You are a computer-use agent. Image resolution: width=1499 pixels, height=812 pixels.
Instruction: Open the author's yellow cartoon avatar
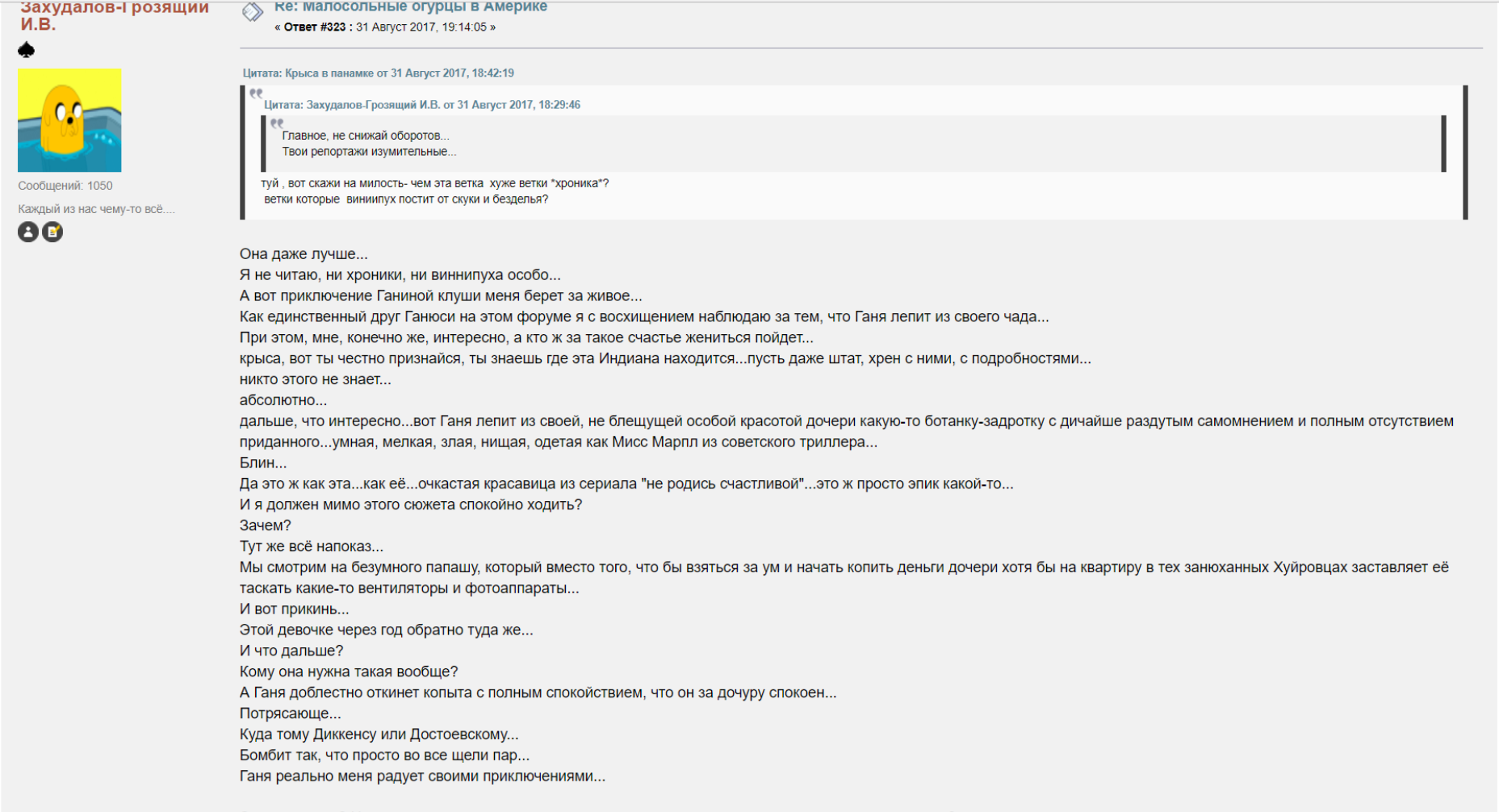coord(69,120)
